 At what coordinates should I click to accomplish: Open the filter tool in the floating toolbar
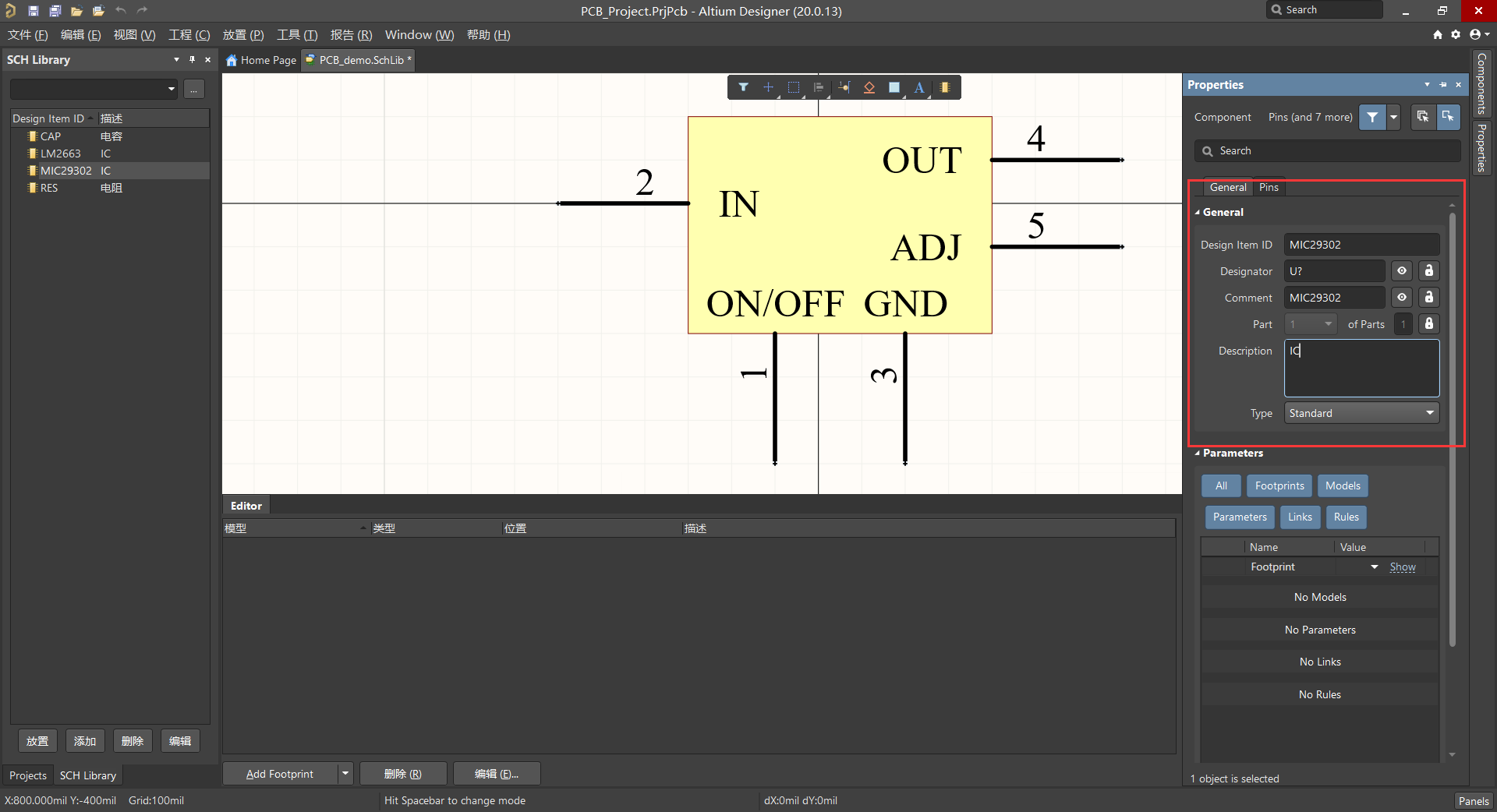pos(744,87)
